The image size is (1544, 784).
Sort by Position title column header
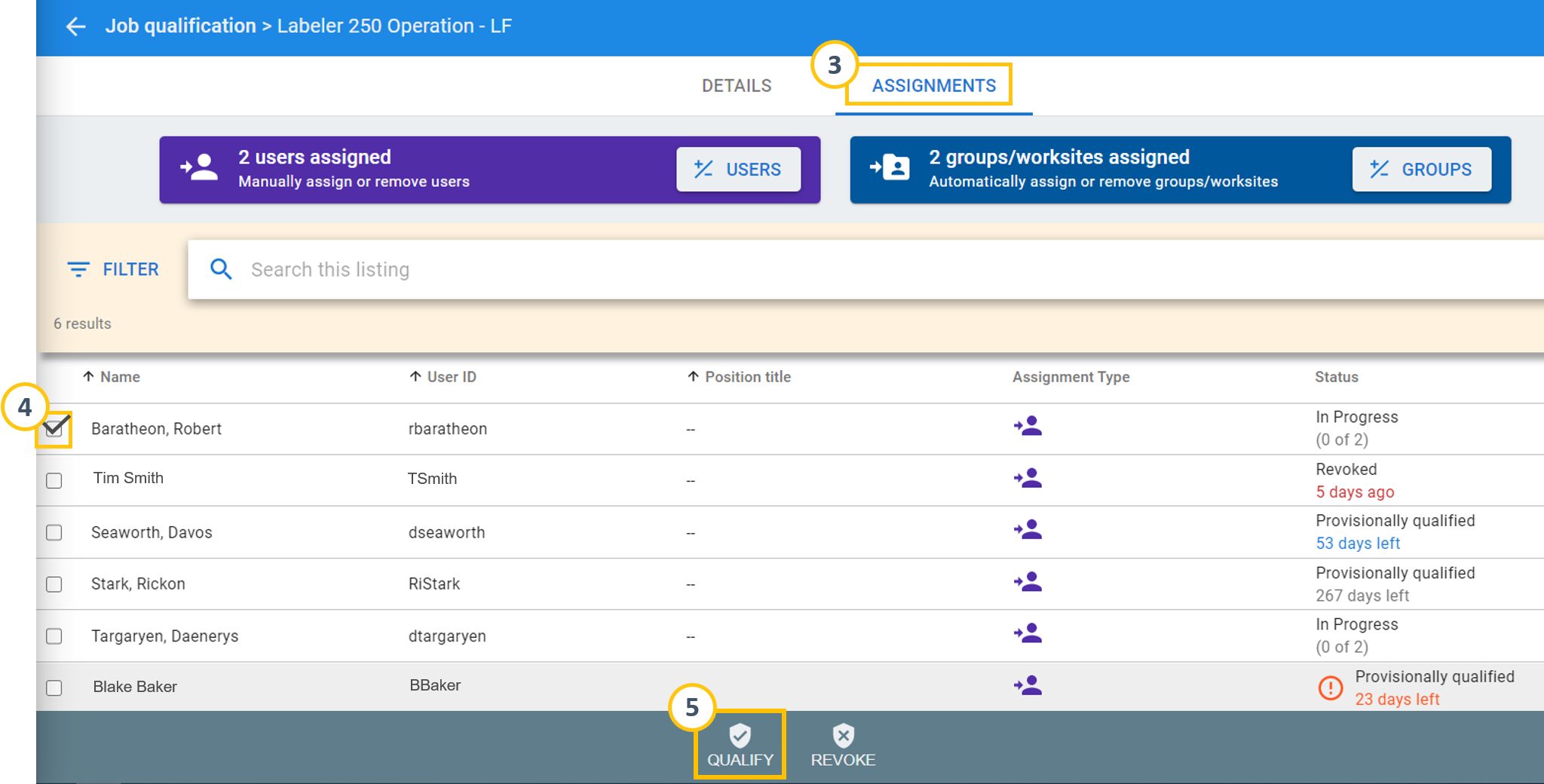pos(747,377)
